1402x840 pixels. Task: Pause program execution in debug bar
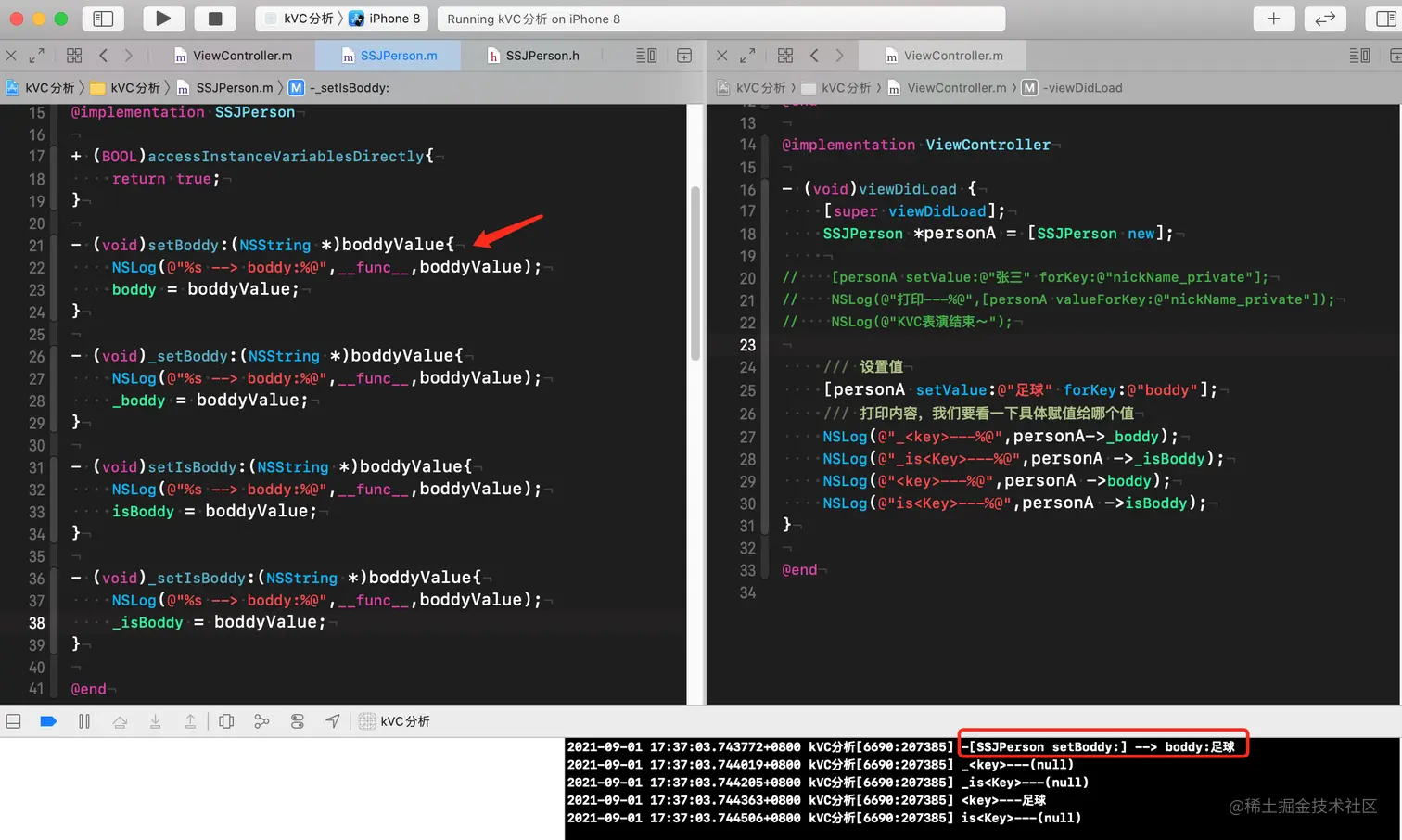[84, 721]
